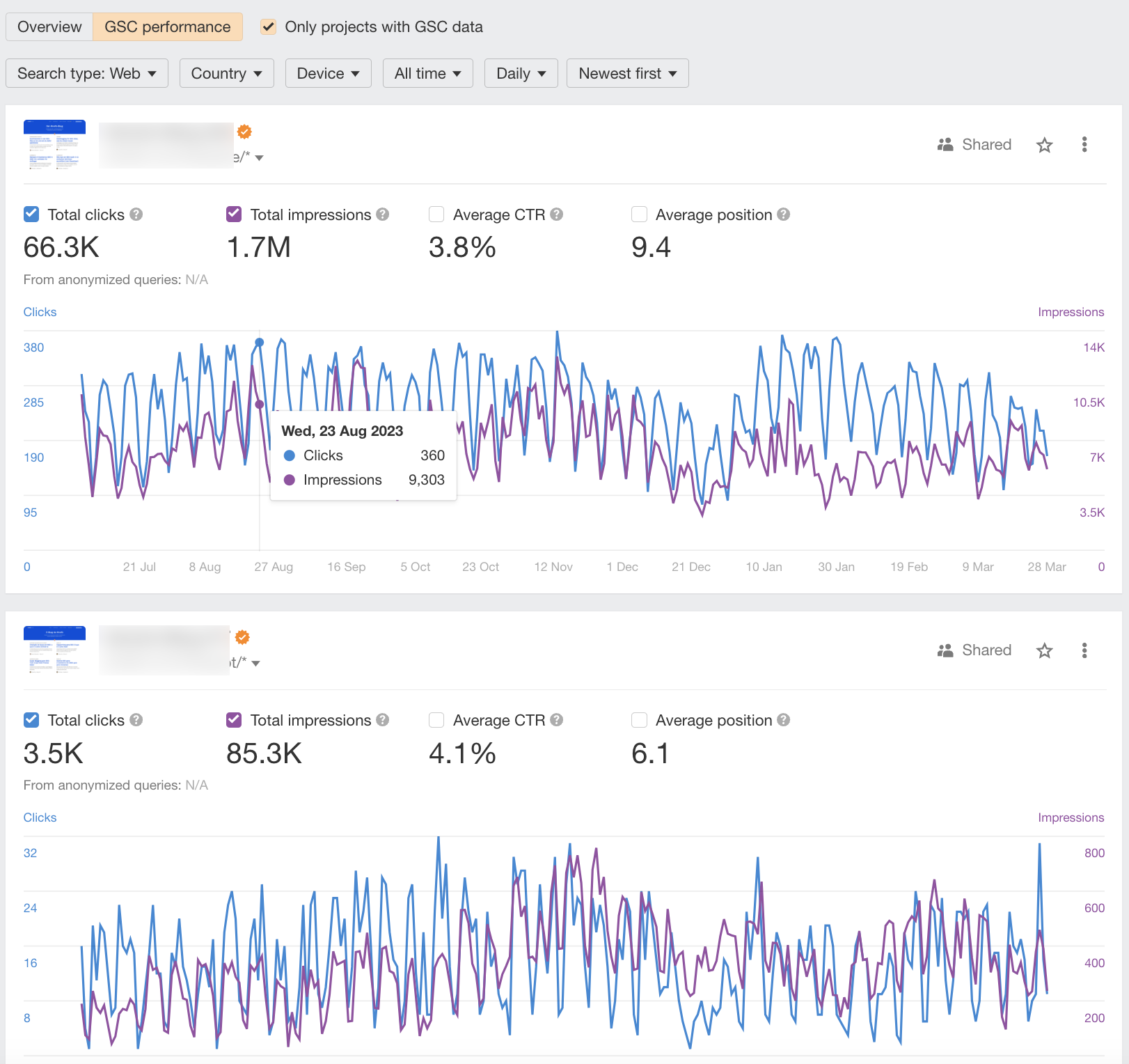Open the three-dot menu on the second project
Screen dimensions: 1129x1064
[x=1084, y=650]
